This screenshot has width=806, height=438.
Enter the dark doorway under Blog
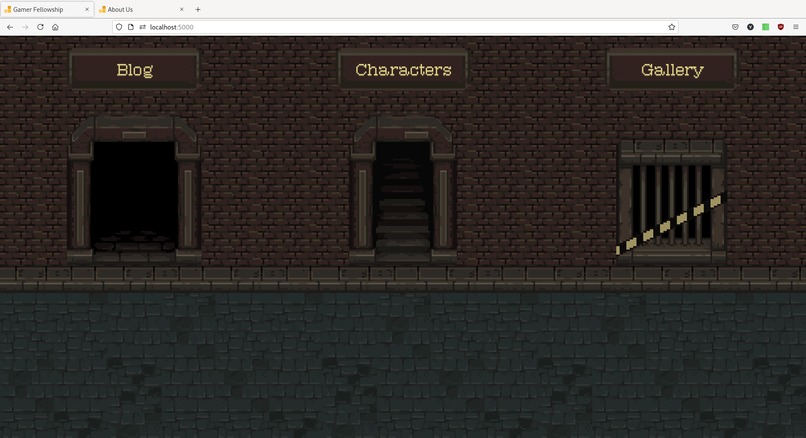tap(134, 190)
